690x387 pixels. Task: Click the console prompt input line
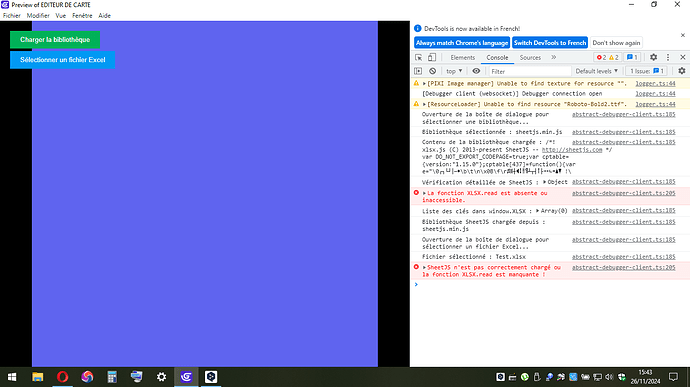click(x=550, y=284)
